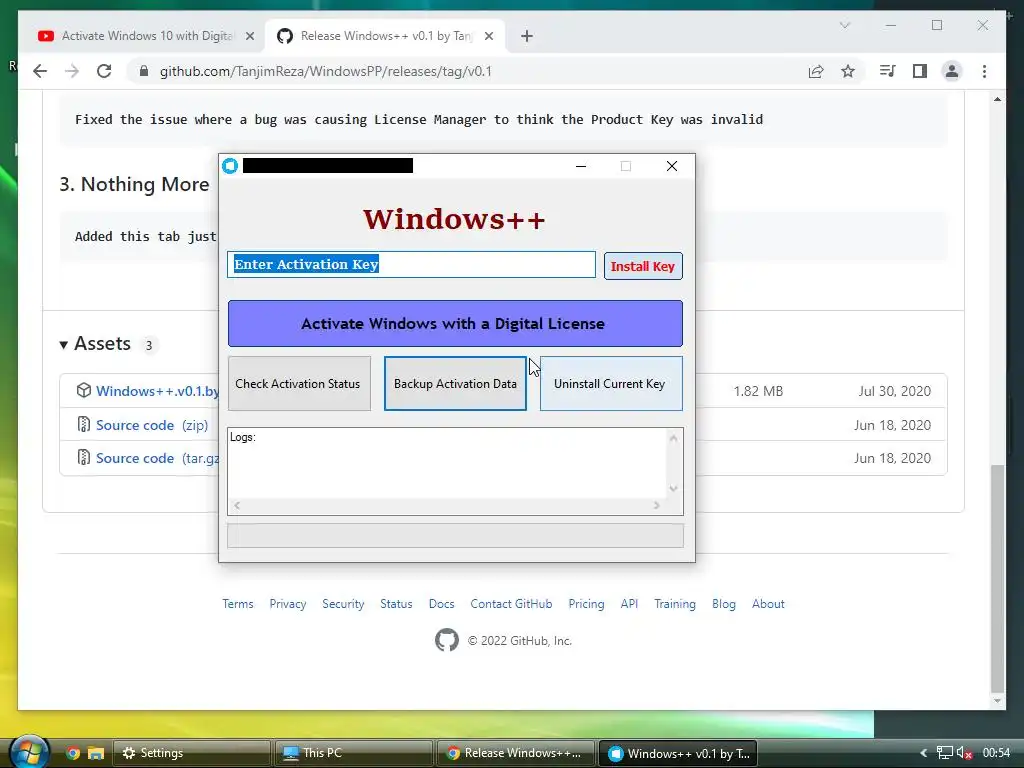Screen dimensions: 1024x768
Task: Click the github.com address bar URL
Action: click(x=326, y=71)
